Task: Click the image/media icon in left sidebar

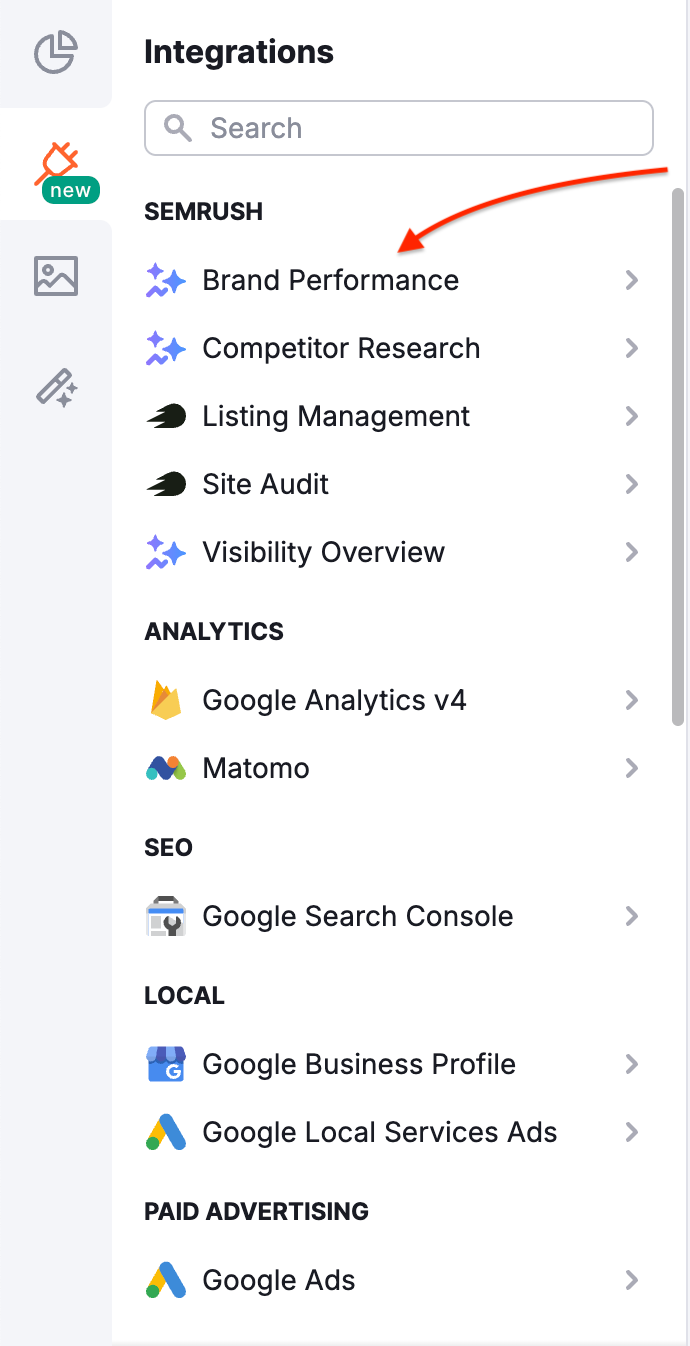Action: pos(55,275)
